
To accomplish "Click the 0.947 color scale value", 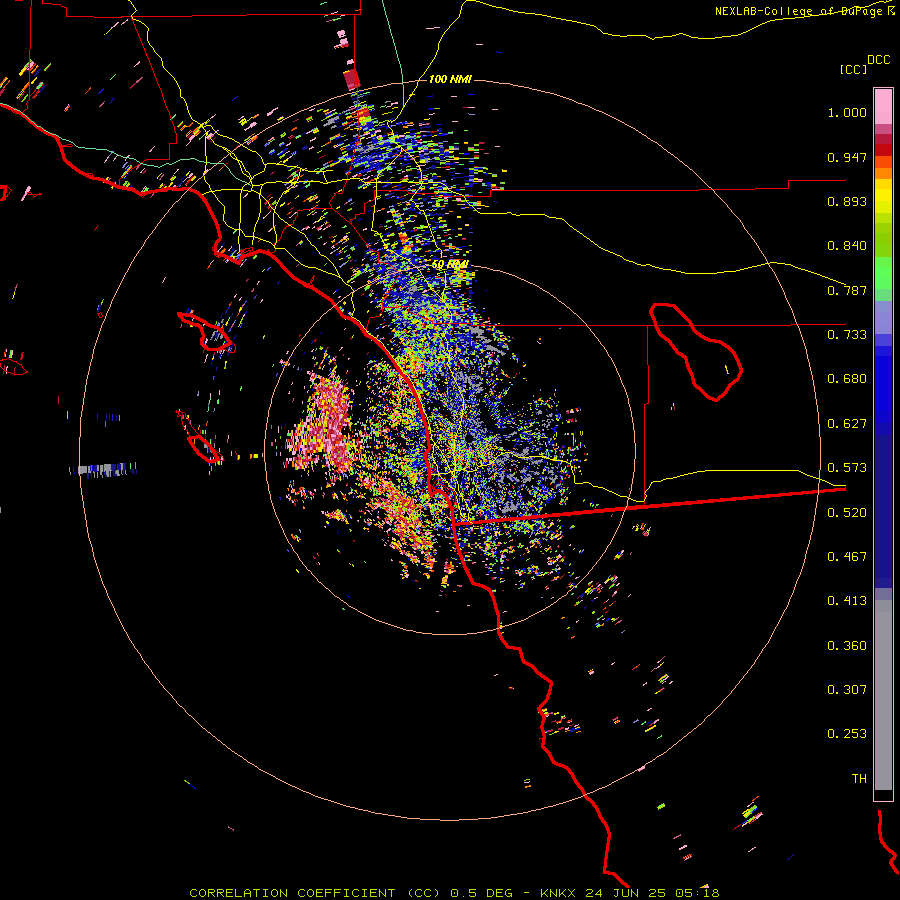I will tap(847, 157).
